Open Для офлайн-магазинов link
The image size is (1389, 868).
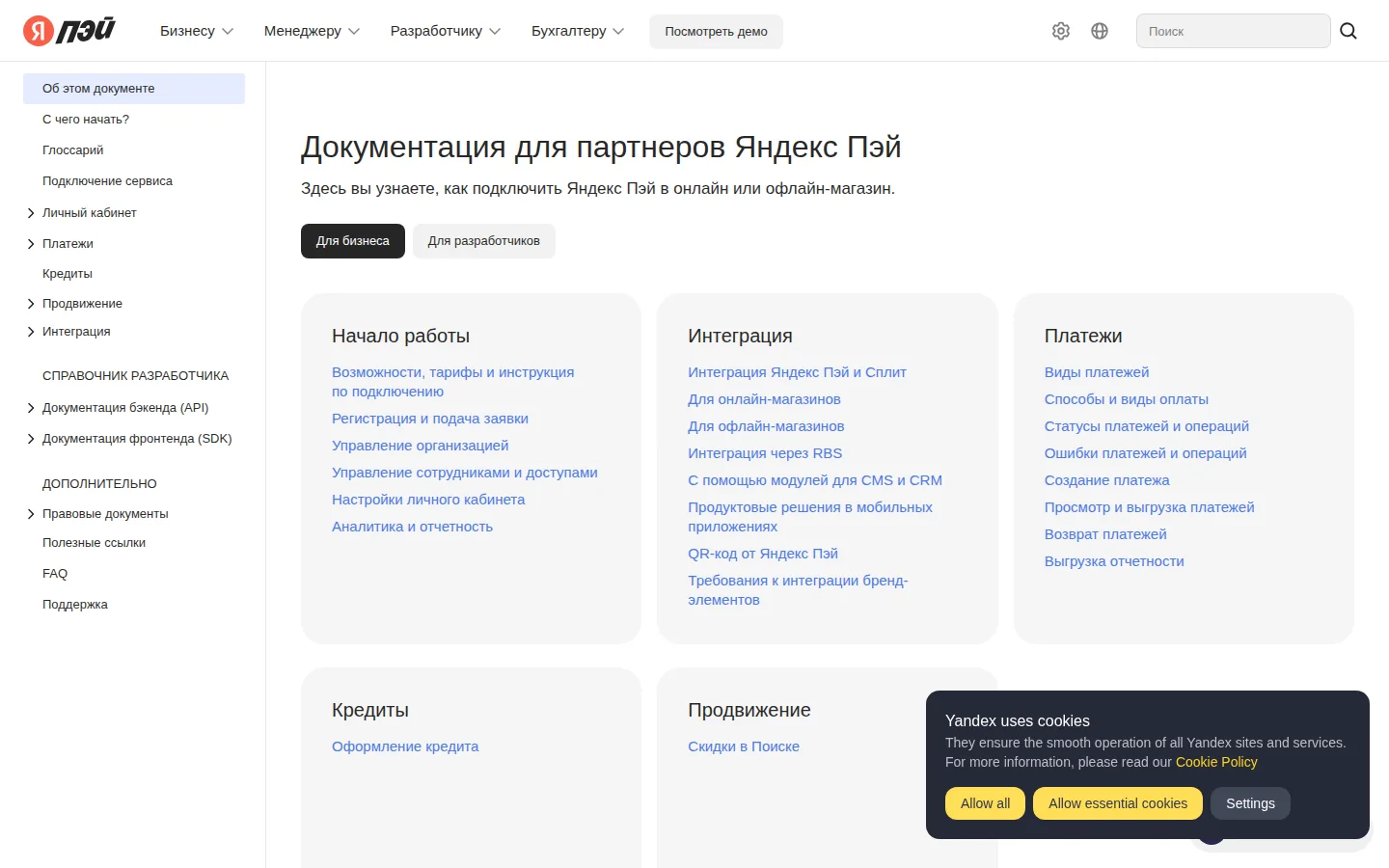pyautogui.click(x=766, y=426)
